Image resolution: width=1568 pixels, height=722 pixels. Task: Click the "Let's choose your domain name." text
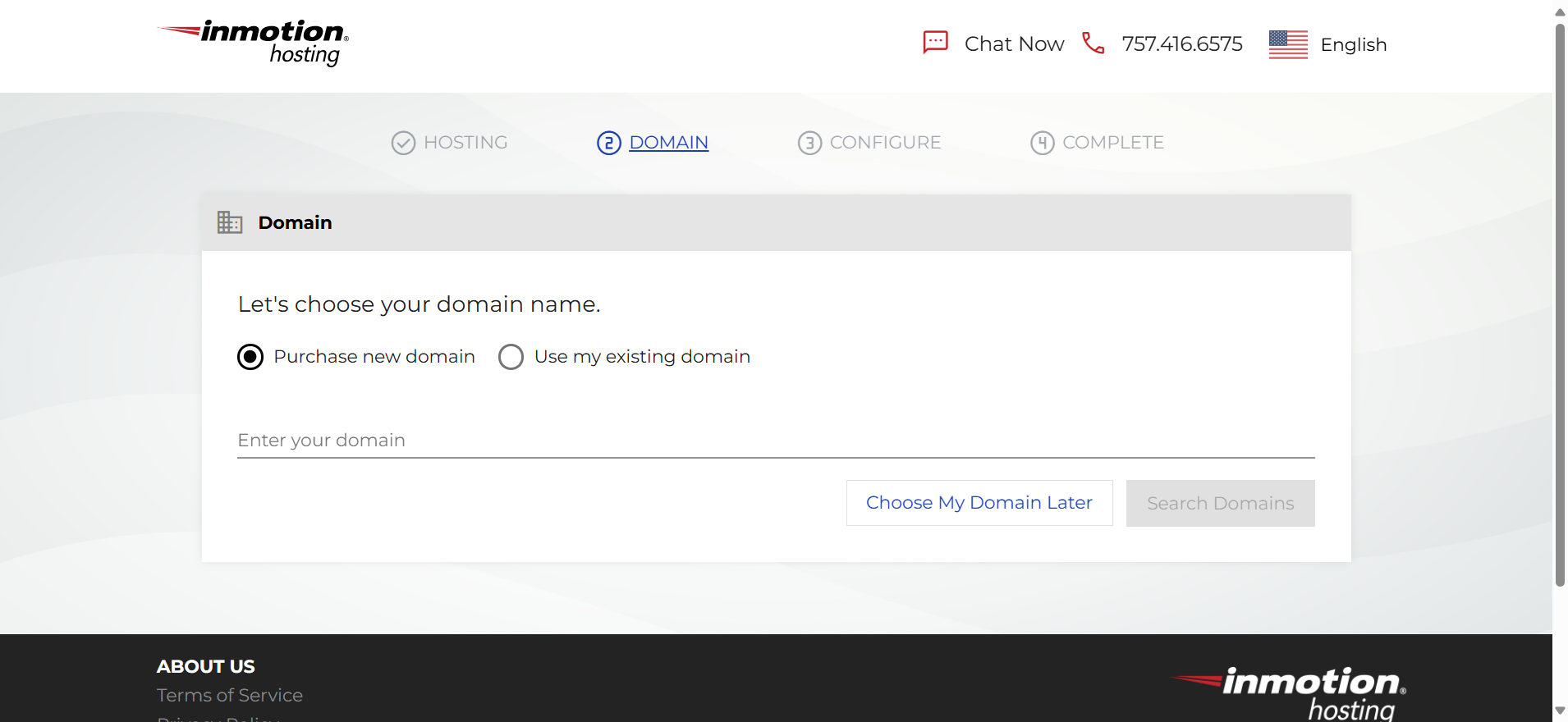pos(419,304)
